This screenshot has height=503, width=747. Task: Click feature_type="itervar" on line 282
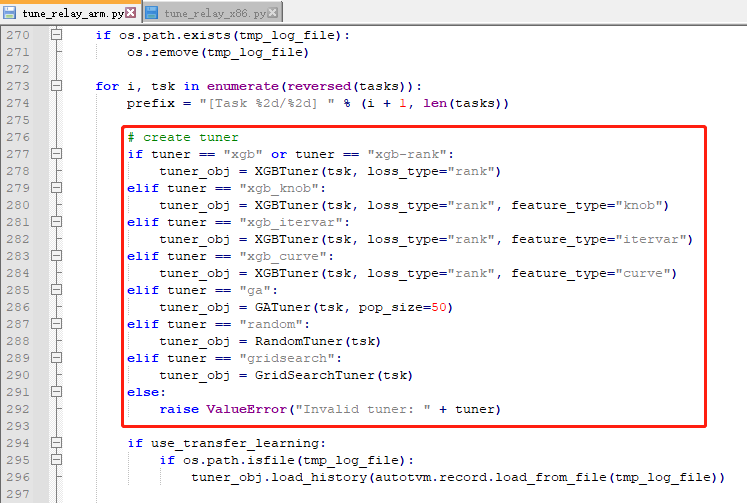tap(599, 239)
